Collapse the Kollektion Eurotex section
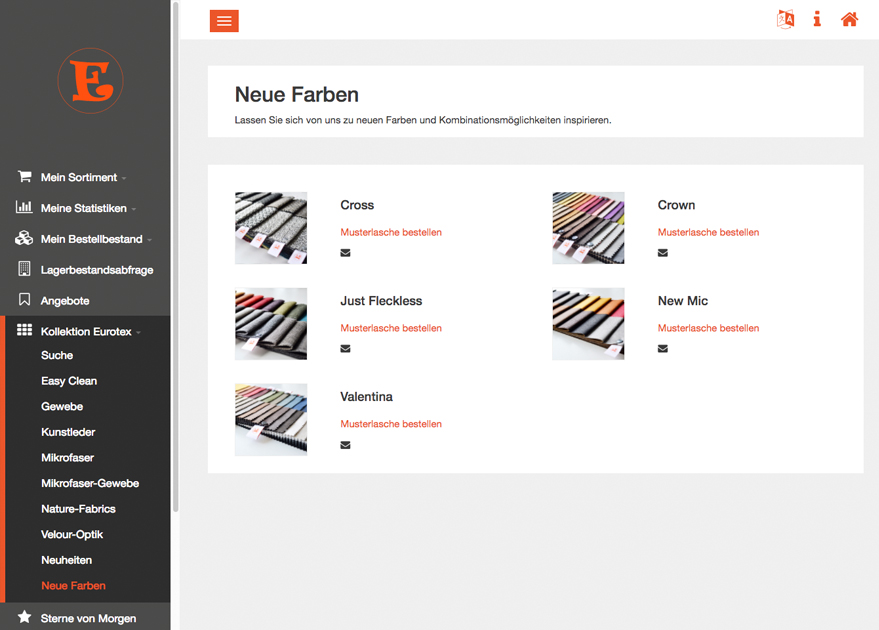The image size is (879, 630). pyautogui.click(x=86, y=332)
